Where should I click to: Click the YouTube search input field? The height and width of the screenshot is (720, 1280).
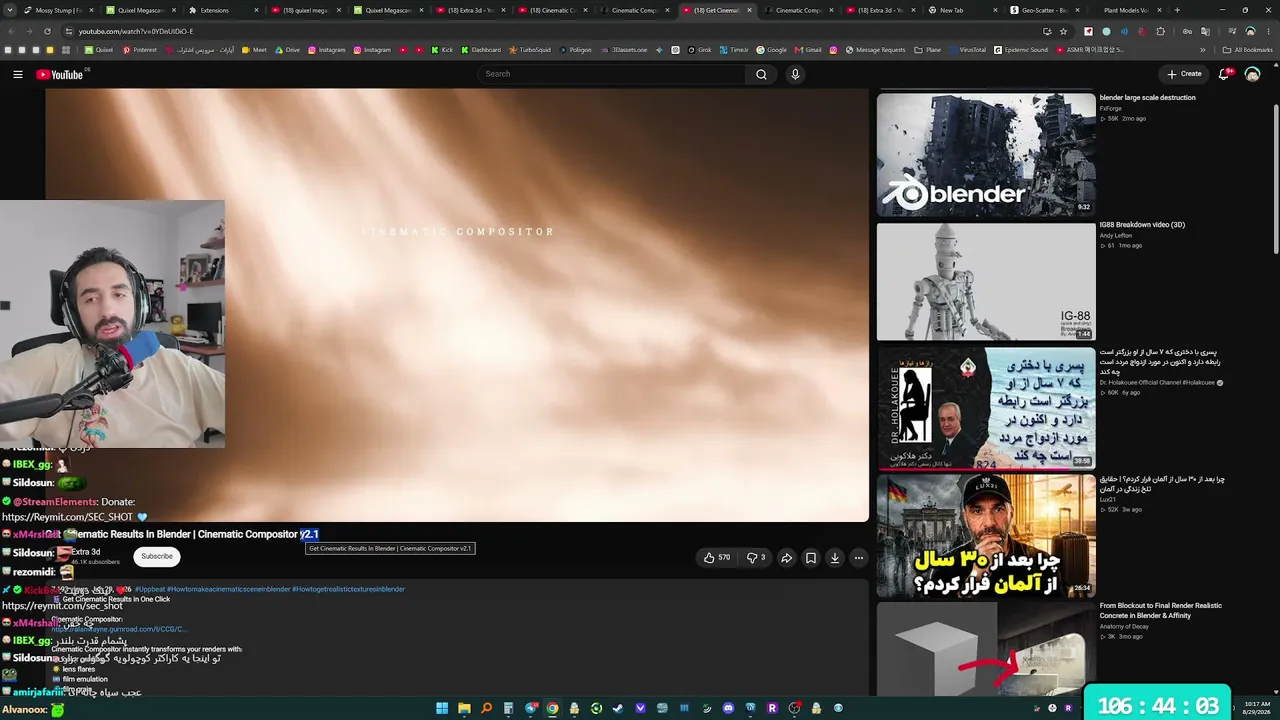coord(611,74)
